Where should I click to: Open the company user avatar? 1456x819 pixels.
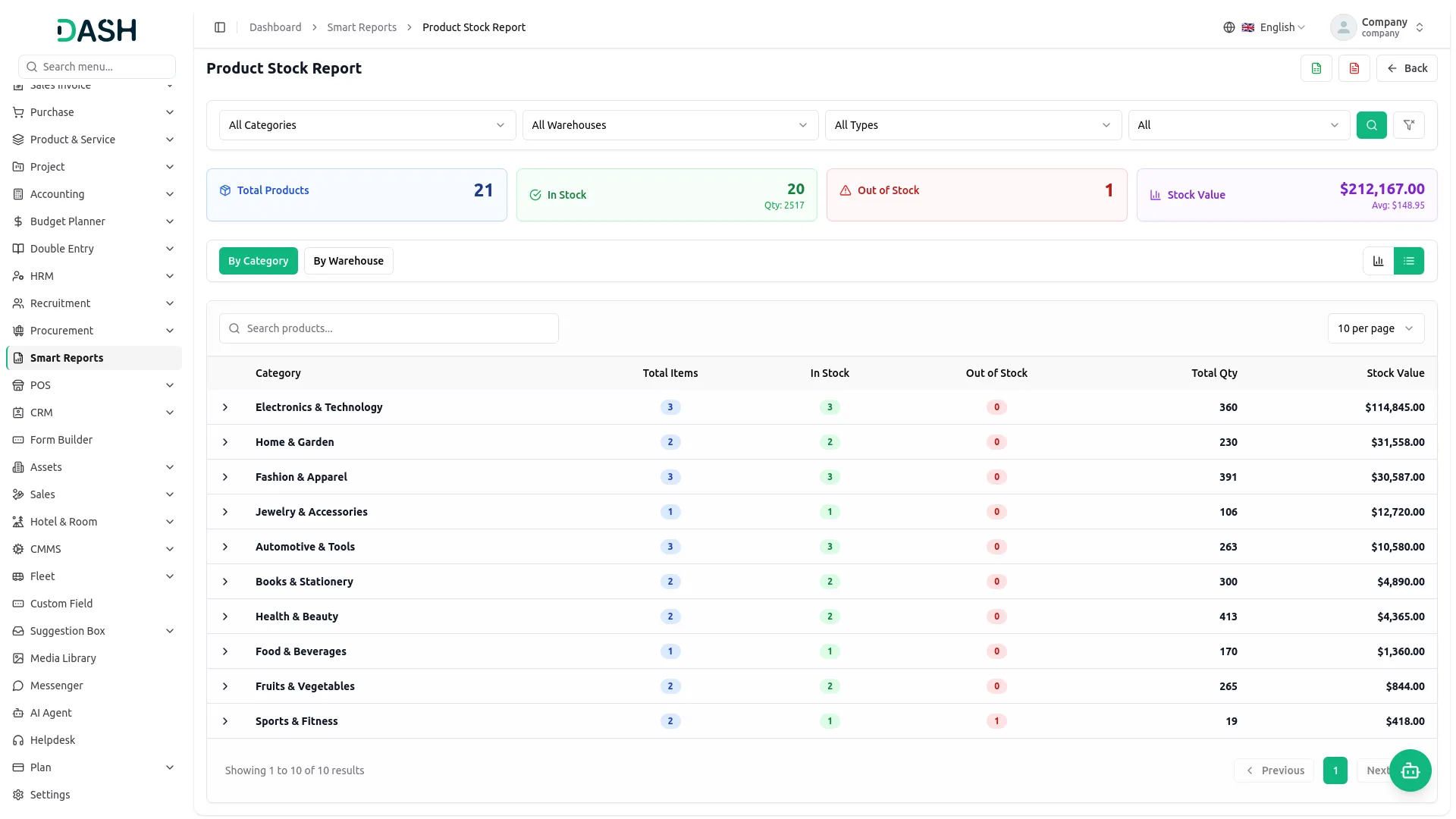pyautogui.click(x=1344, y=27)
